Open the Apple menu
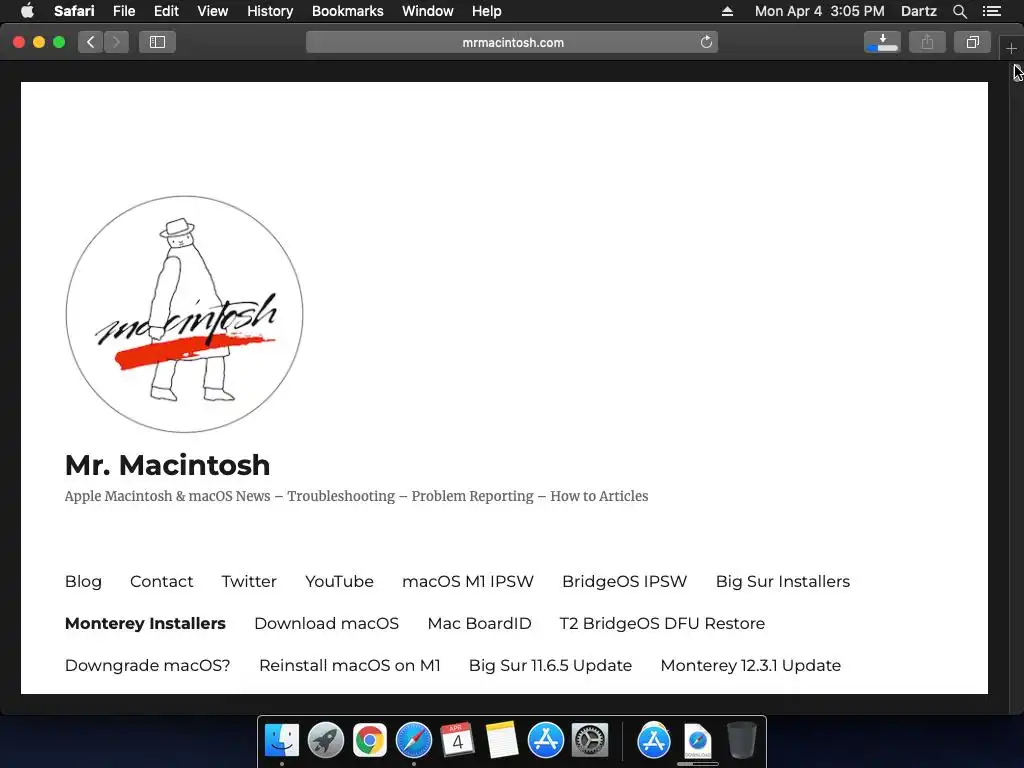Image resolution: width=1024 pixels, height=768 pixels. coord(27,11)
